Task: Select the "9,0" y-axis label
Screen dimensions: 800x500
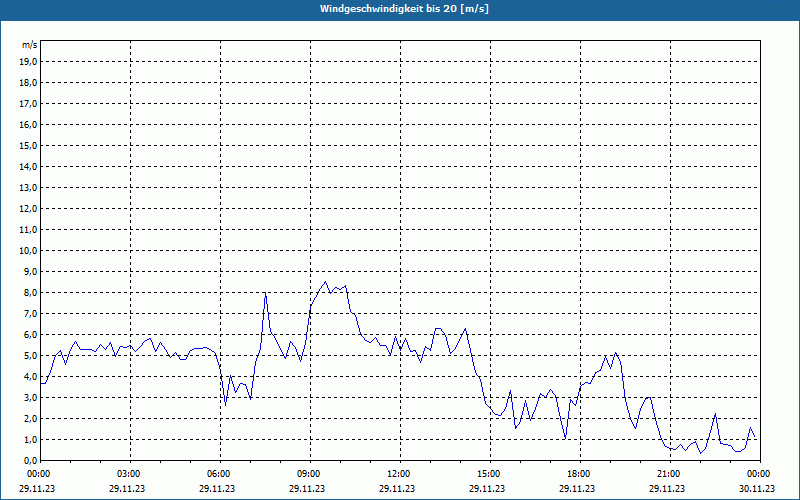Action: point(31,271)
